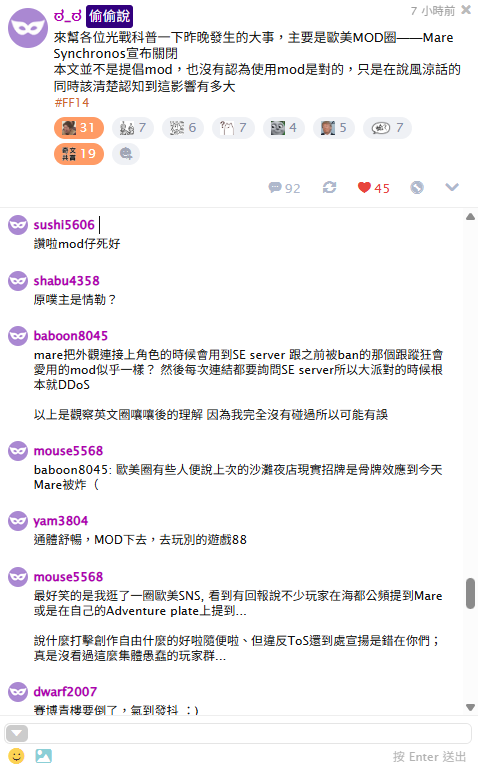Click the scrollbar up arrow
Image resolution: width=478 pixels, height=775 pixels.
pos(471,216)
